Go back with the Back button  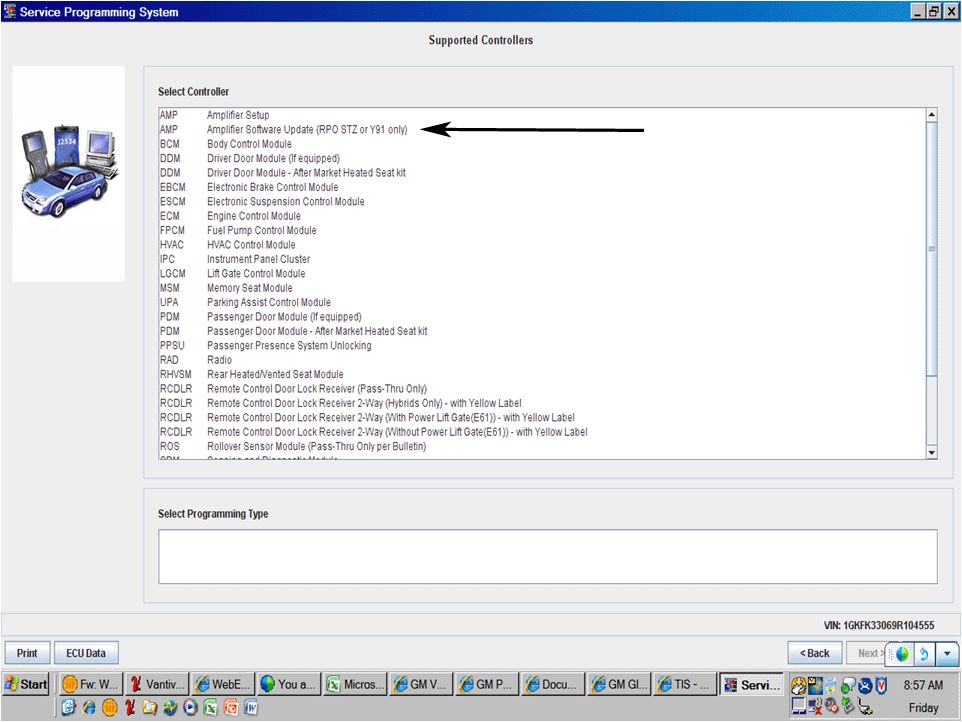(814, 653)
